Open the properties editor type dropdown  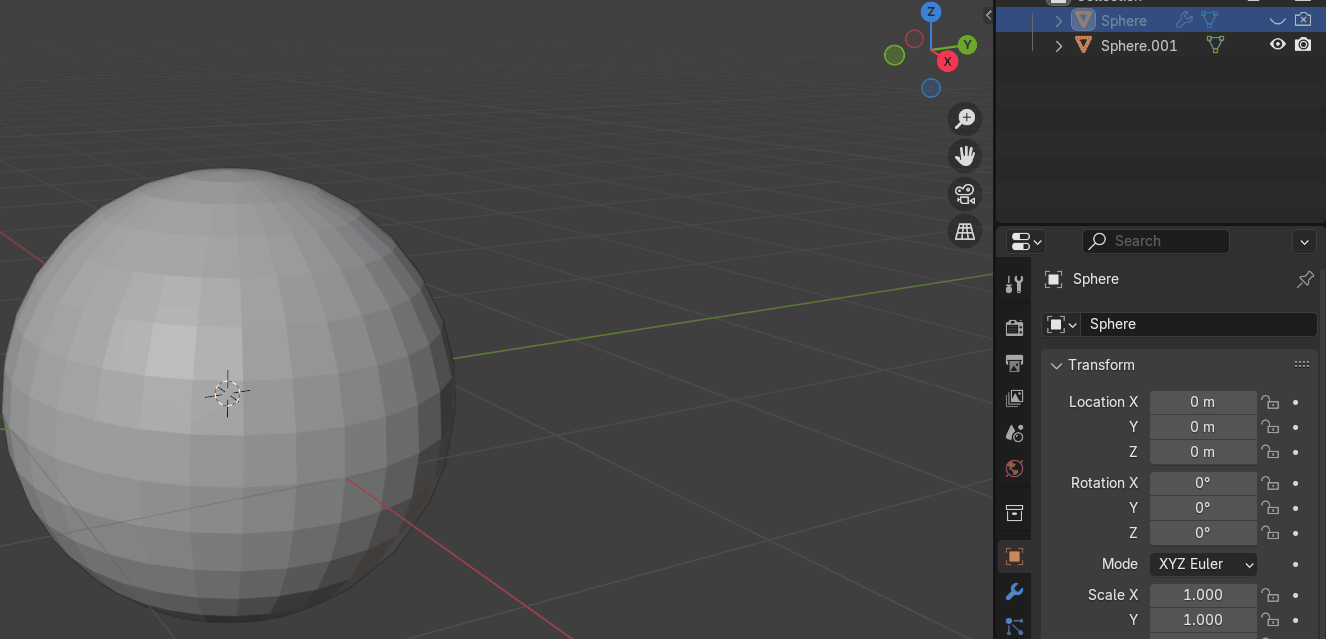1026,242
